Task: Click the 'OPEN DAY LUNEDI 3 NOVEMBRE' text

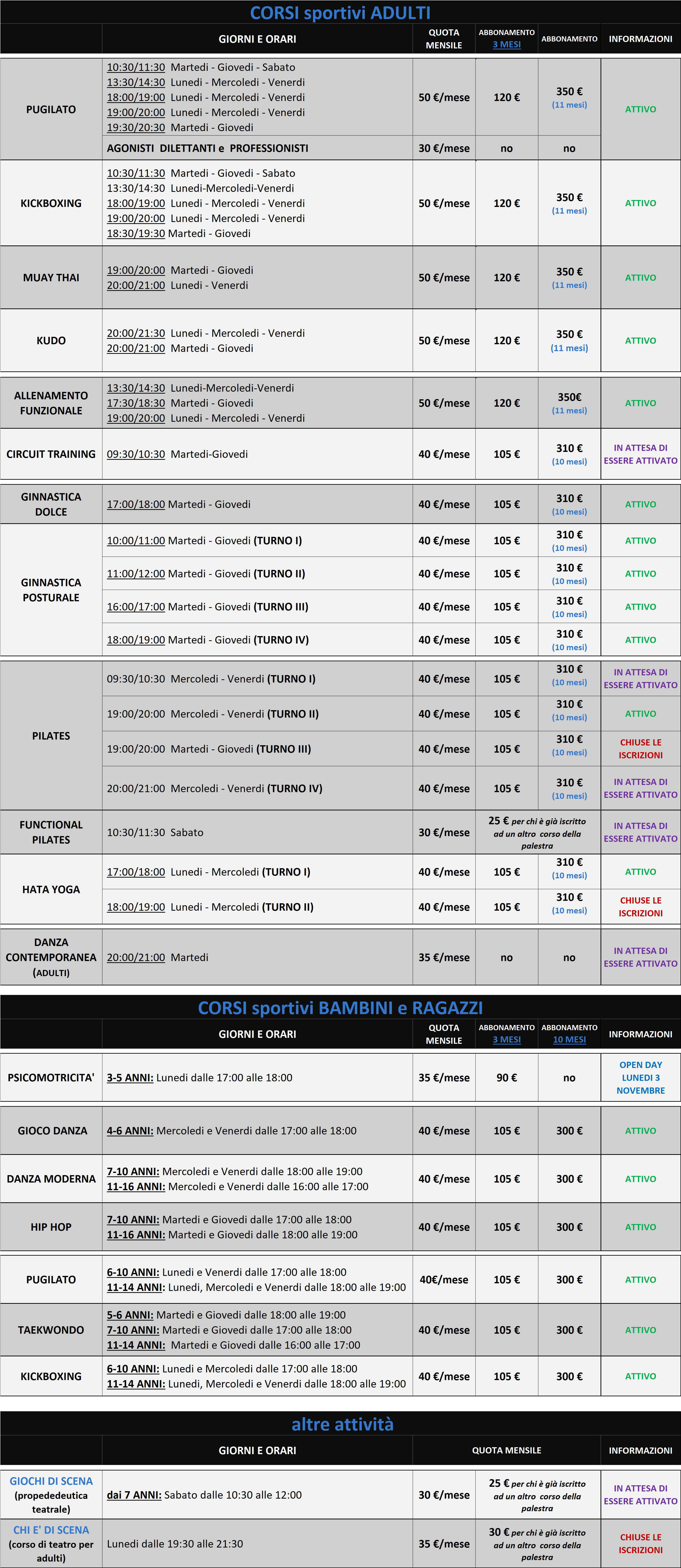Action: [640, 1077]
